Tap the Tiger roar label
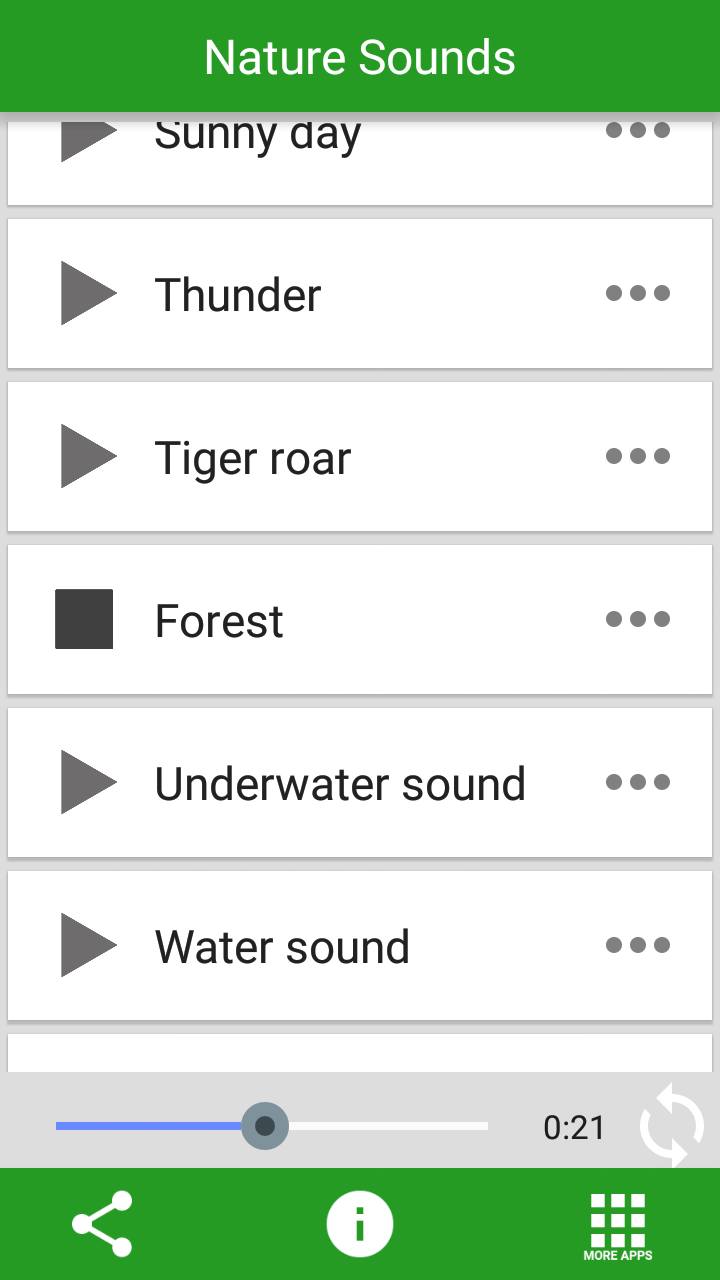 click(253, 458)
